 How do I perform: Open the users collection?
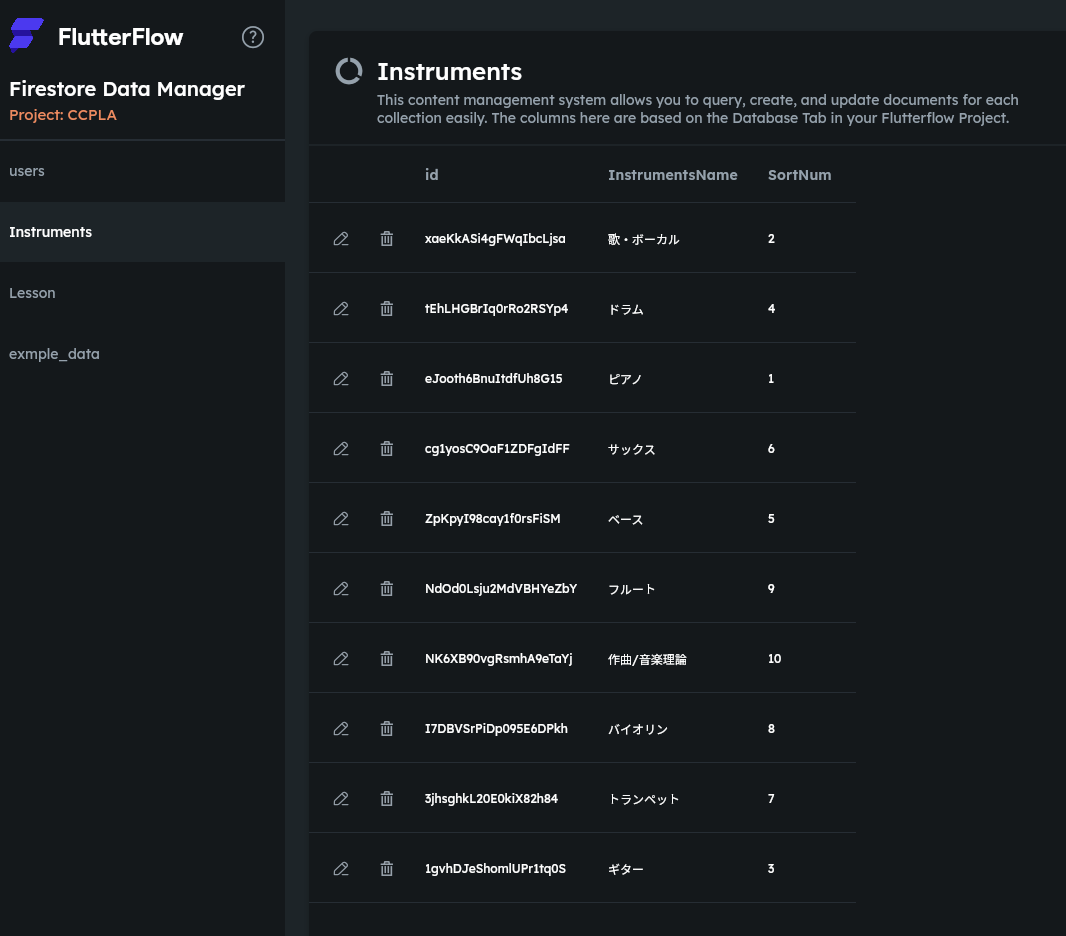tap(27, 171)
